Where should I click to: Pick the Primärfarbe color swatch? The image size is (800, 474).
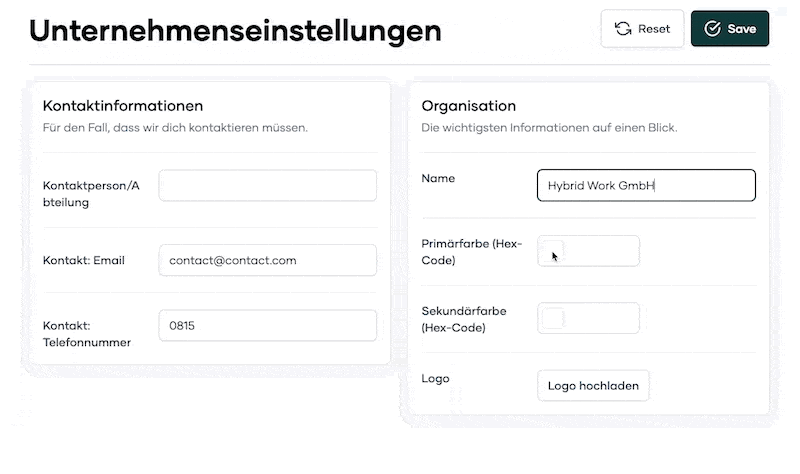(x=553, y=251)
